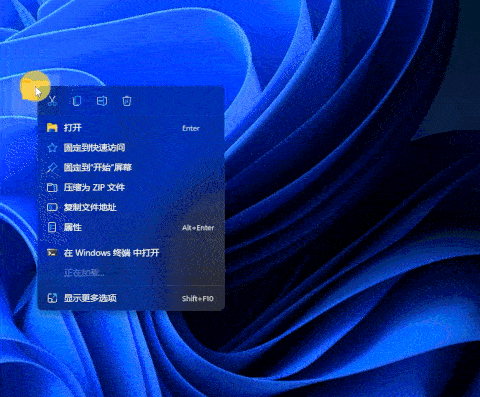Click the pushpin icon for 固定到"开始"屏幕

[52, 168]
